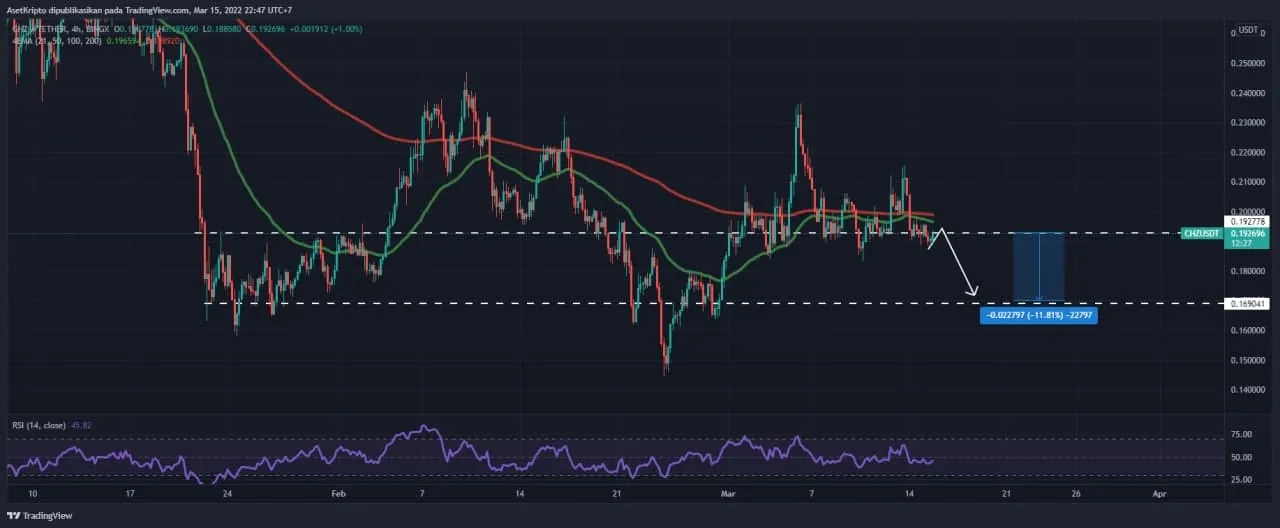Screen dimensions: 1280x528
Task: Open the USDT currency label on price axis
Action: click(1248, 31)
